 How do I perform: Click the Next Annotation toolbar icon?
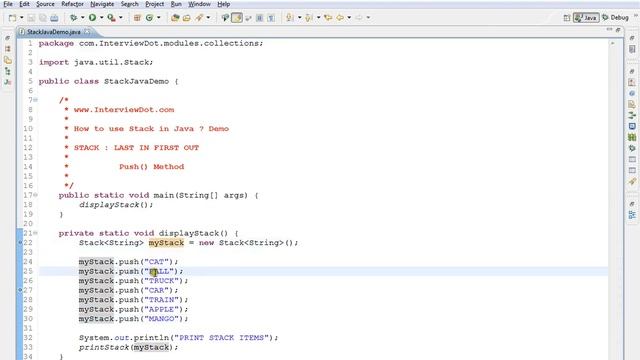coord(290,18)
